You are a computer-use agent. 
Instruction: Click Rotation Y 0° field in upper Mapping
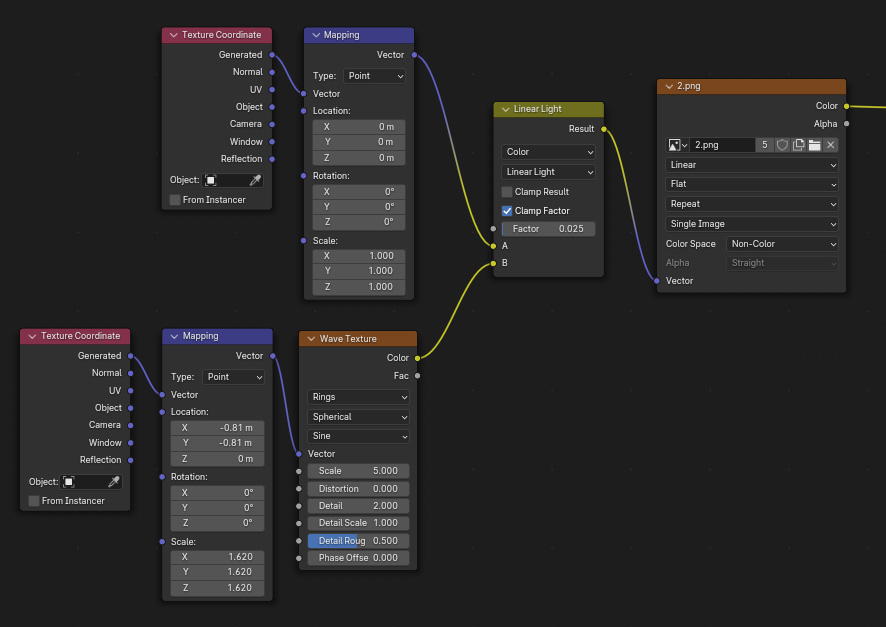(x=359, y=207)
